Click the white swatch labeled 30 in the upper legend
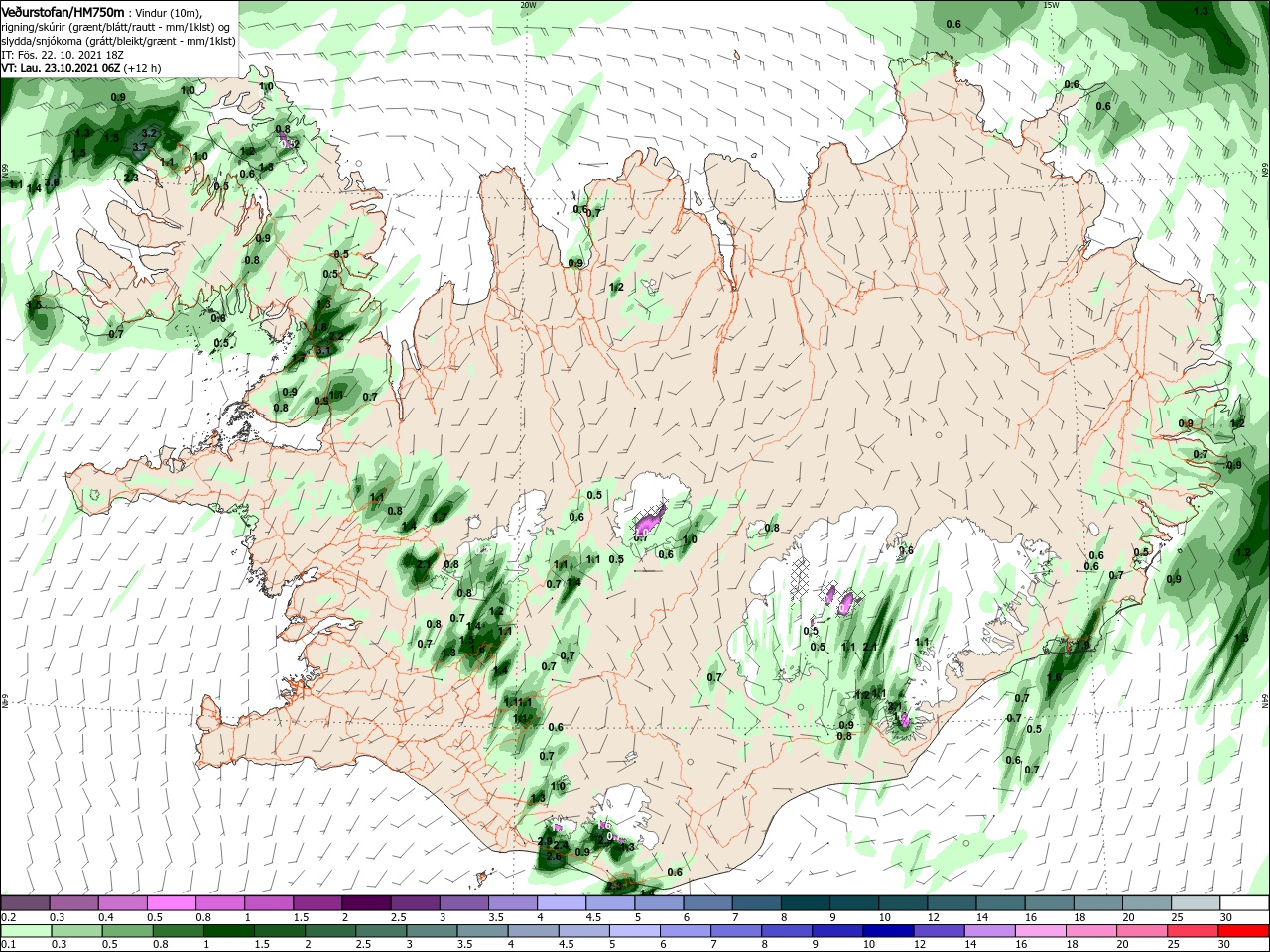 1244,903
